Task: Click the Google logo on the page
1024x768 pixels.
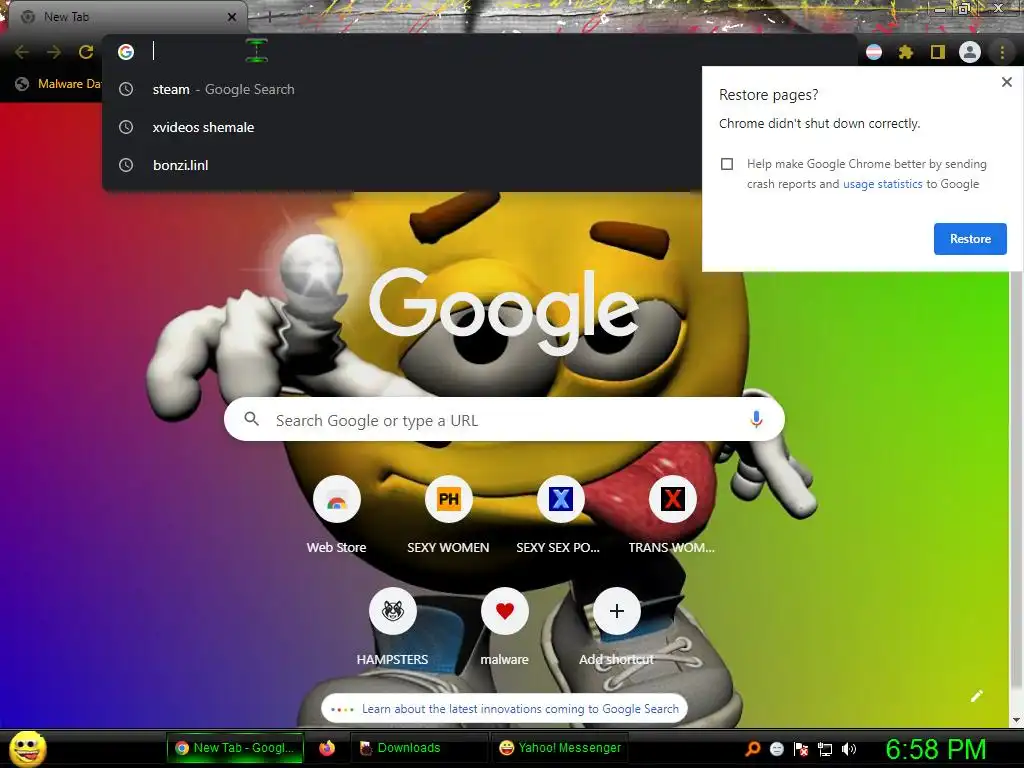Action: click(x=504, y=312)
